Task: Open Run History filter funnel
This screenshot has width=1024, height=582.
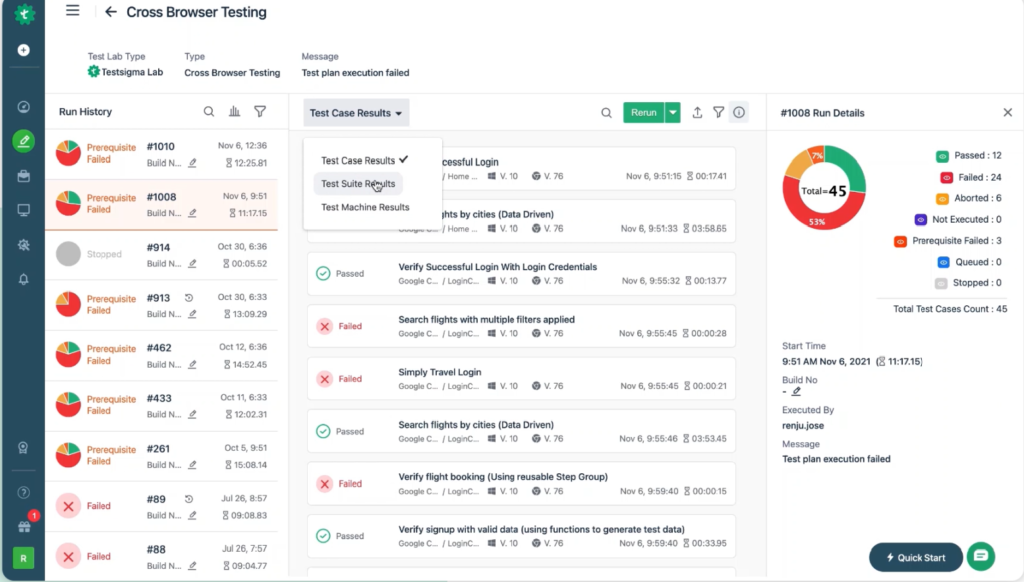Action: [260, 112]
